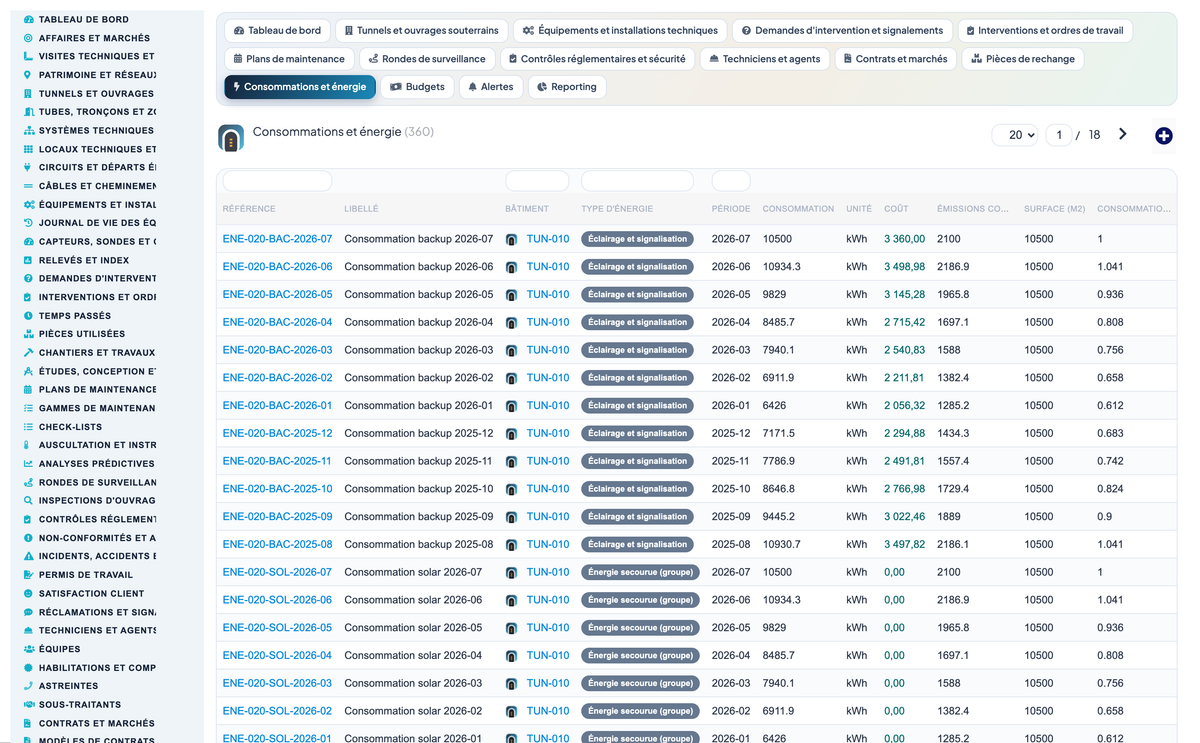Click the Référence filter field
Image resolution: width=1200 pixels, height=743 pixels.
[x=277, y=181]
